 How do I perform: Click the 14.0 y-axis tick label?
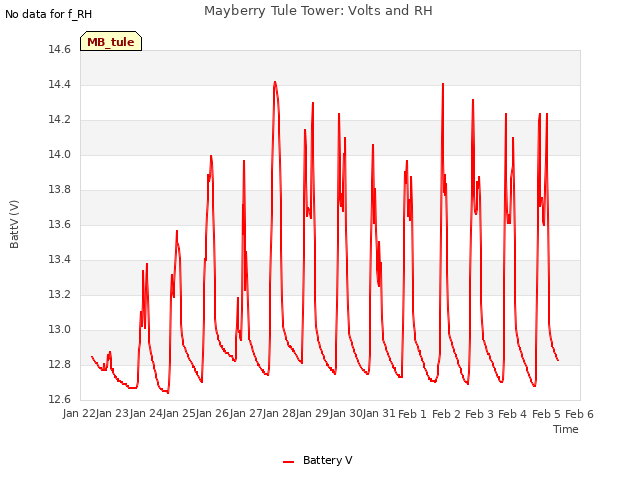point(60,155)
